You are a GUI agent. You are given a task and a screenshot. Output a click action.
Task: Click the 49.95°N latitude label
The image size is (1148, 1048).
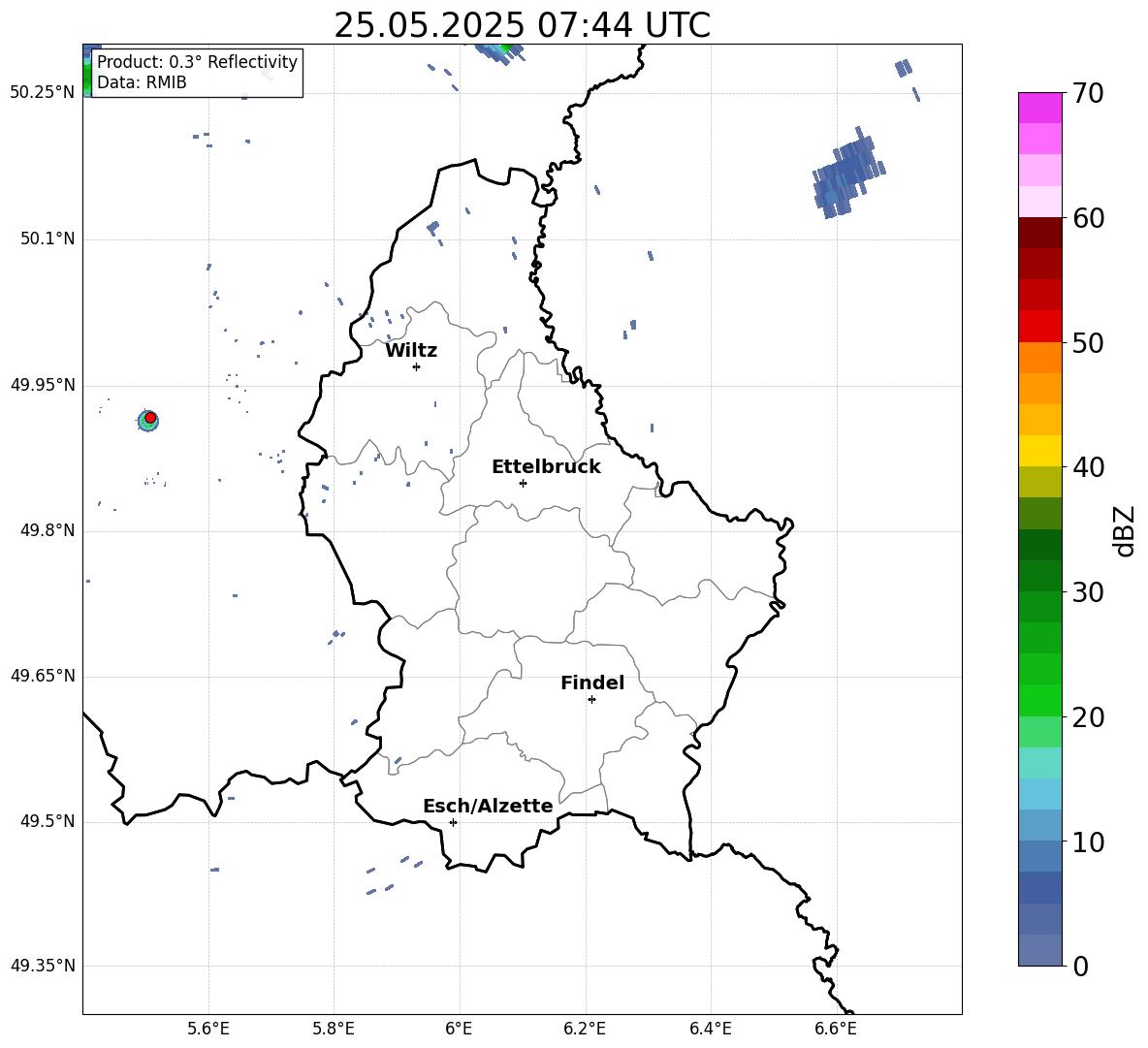pos(43,385)
